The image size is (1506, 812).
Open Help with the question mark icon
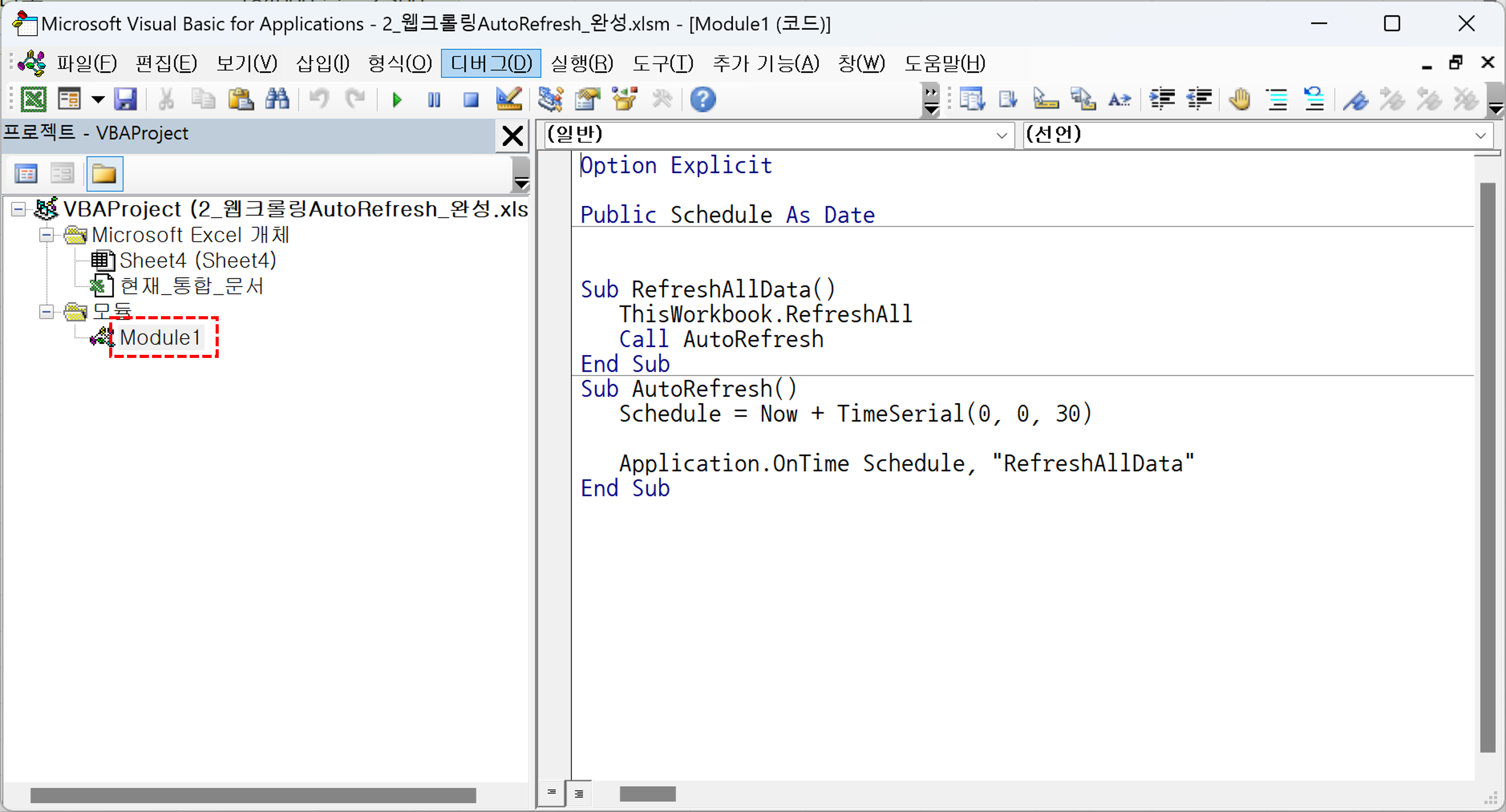[703, 99]
